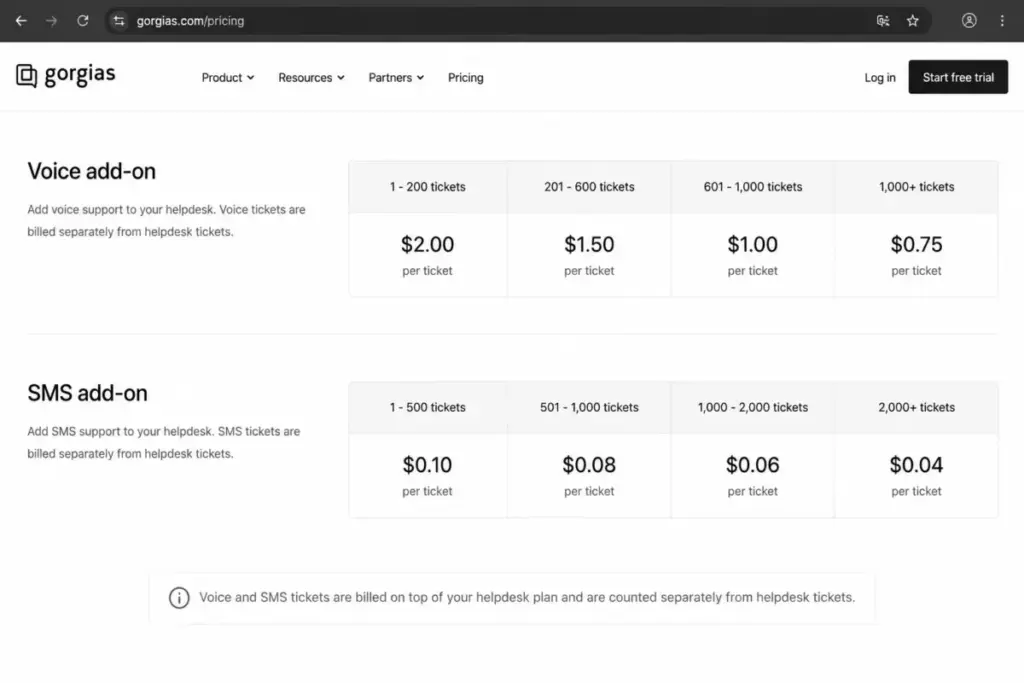The width and height of the screenshot is (1024, 683).
Task: Click the $1.50 voice price
Action: tap(589, 244)
